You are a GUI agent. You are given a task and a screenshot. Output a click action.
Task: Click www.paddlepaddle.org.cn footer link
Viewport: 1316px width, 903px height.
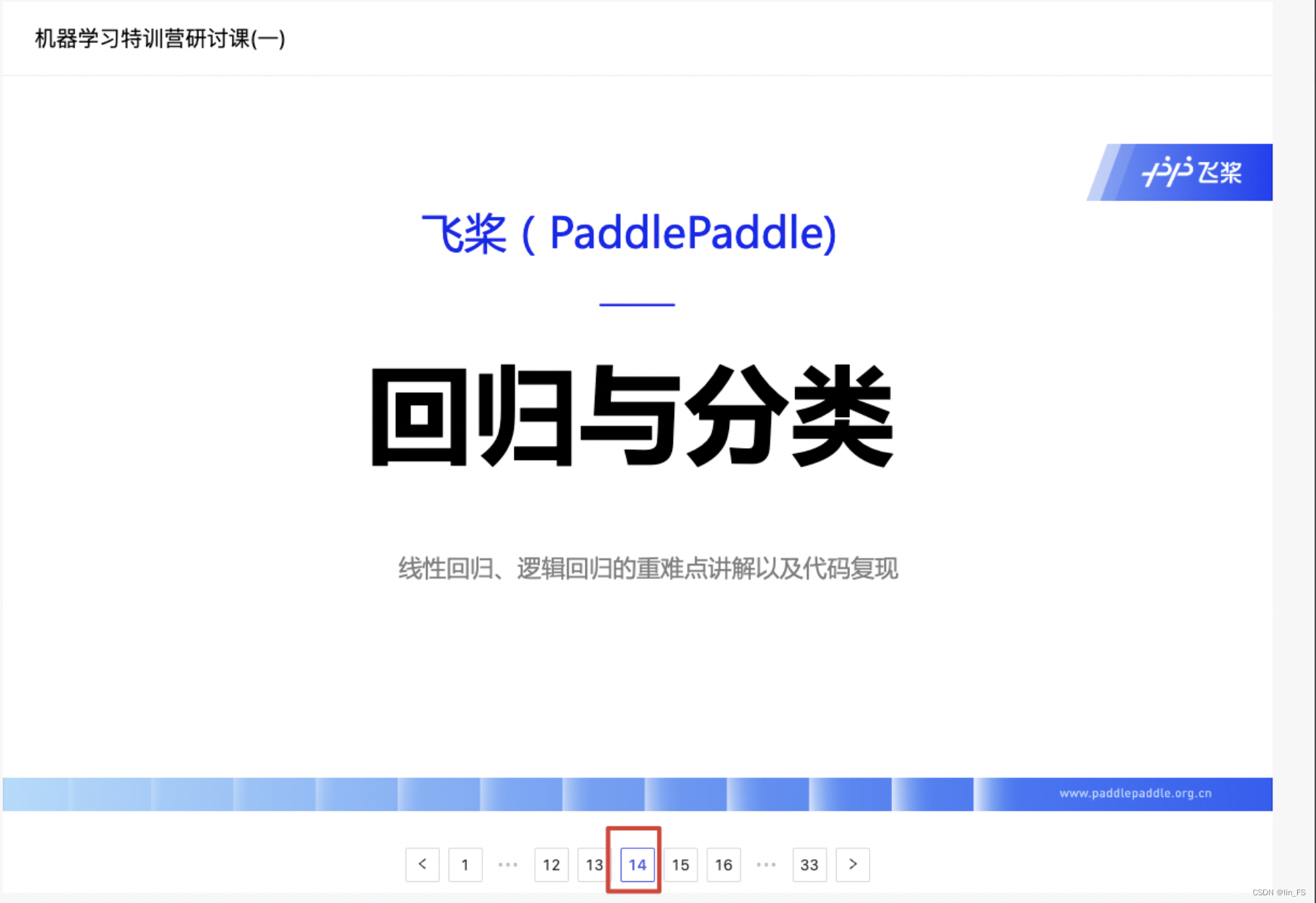click(1135, 793)
